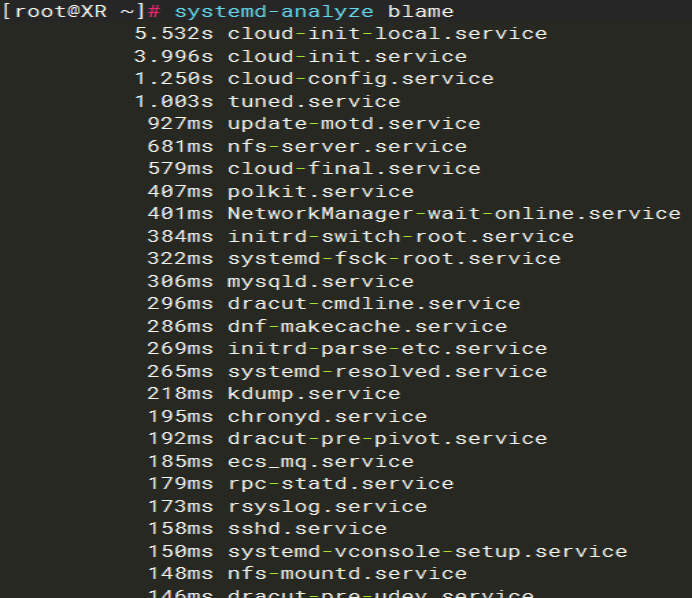Click systemd-fsck-root.service entry
This screenshot has width=692, height=598.
[394, 260]
